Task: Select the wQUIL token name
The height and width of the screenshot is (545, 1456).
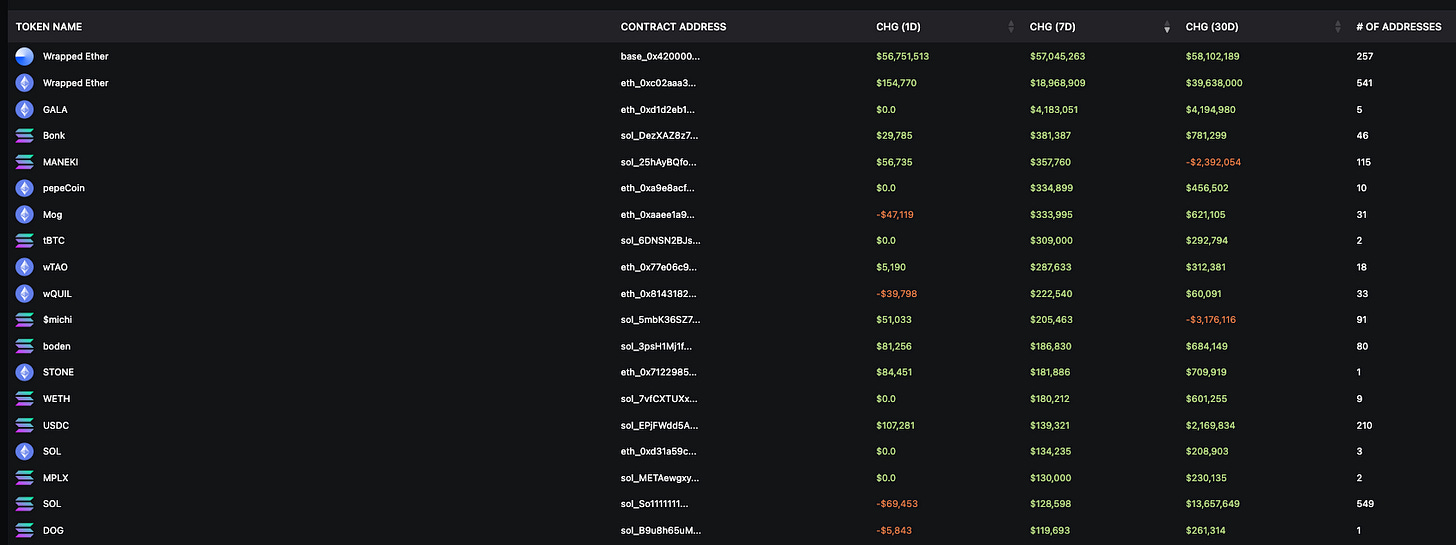Action: (x=57, y=293)
